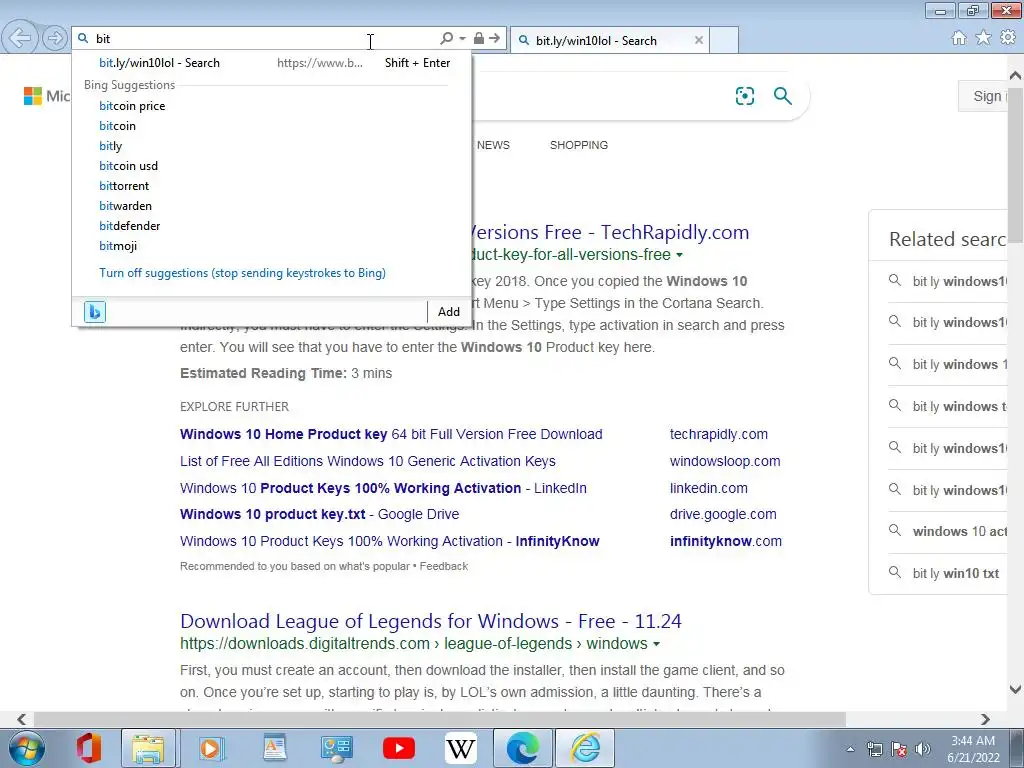Open Windows Explorer folder taskbar icon
Image resolution: width=1024 pixels, height=768 pixels.
click(148, 748)
